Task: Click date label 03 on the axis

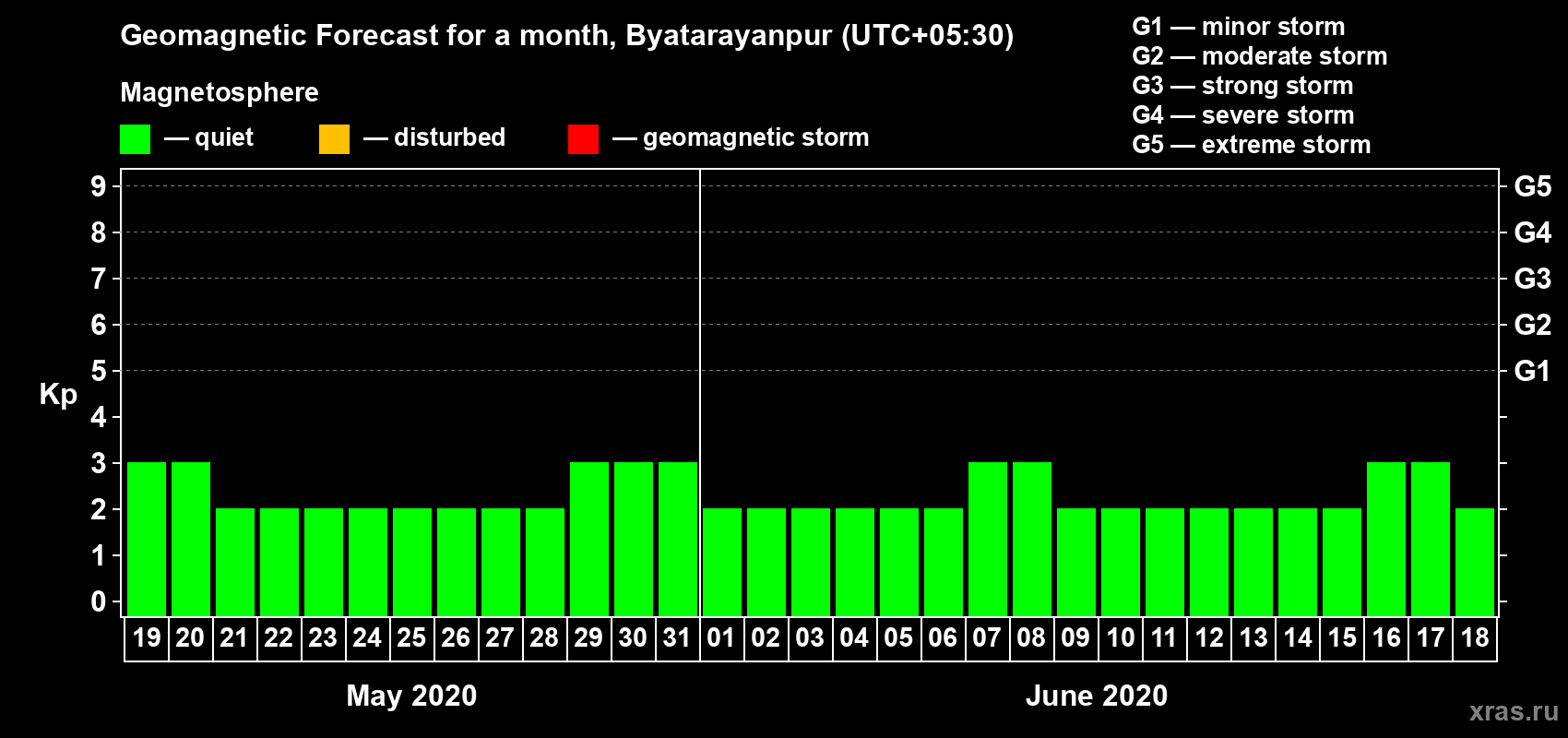Action: (x=810, y=637)
